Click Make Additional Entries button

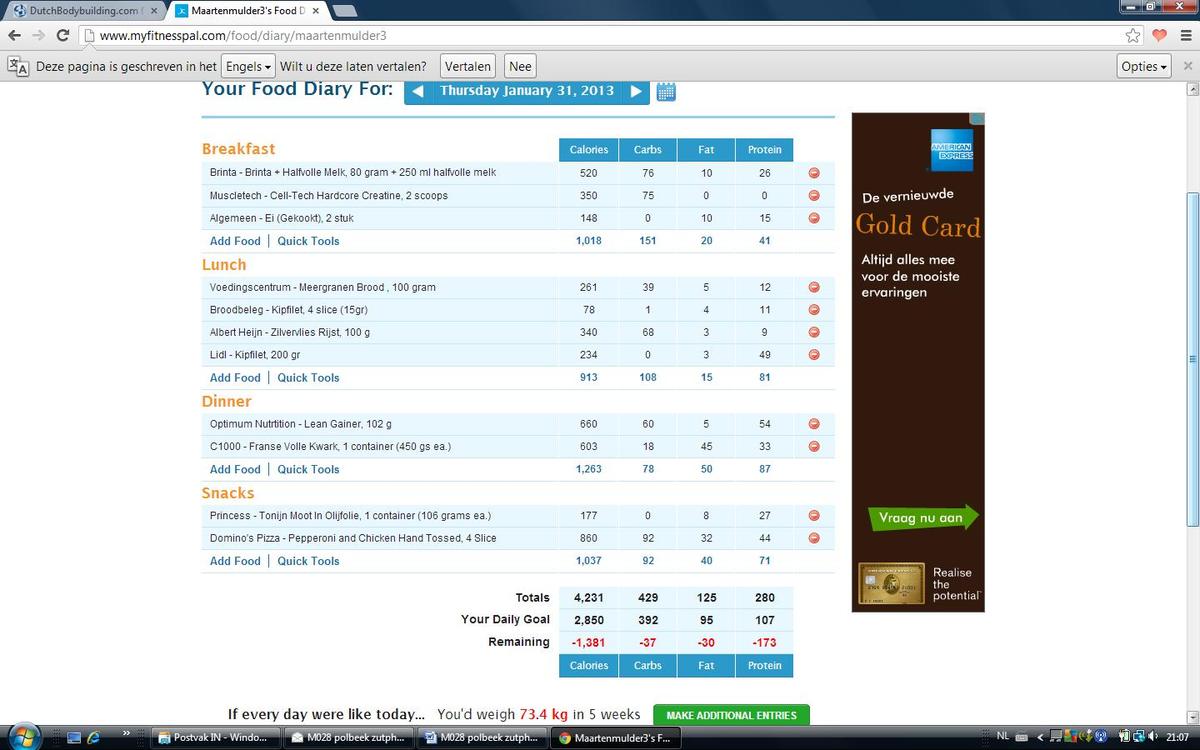coord(731,715)
